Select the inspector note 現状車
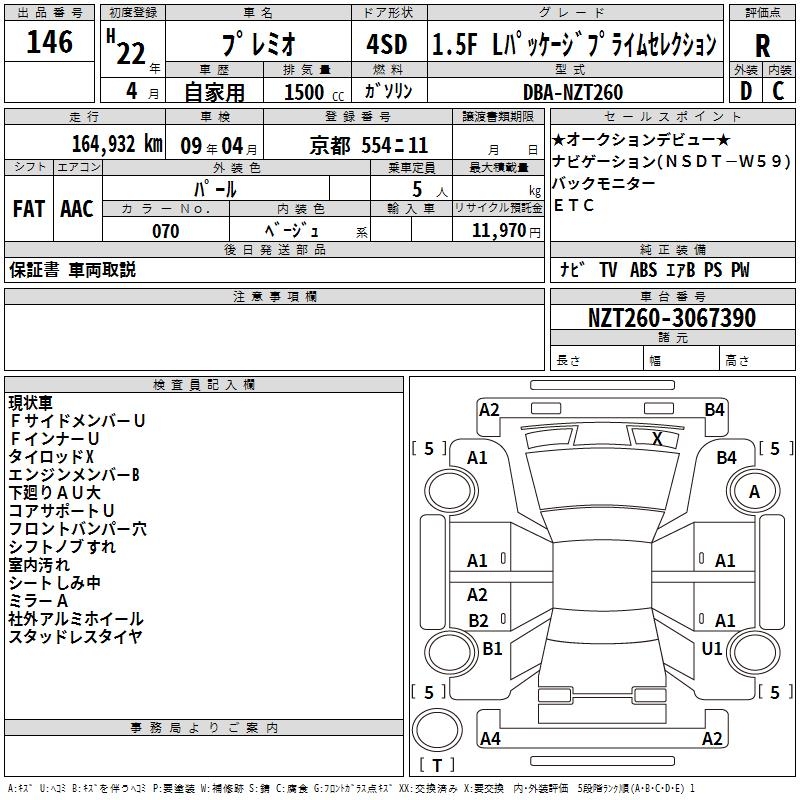800x800 pixels. 31,403
